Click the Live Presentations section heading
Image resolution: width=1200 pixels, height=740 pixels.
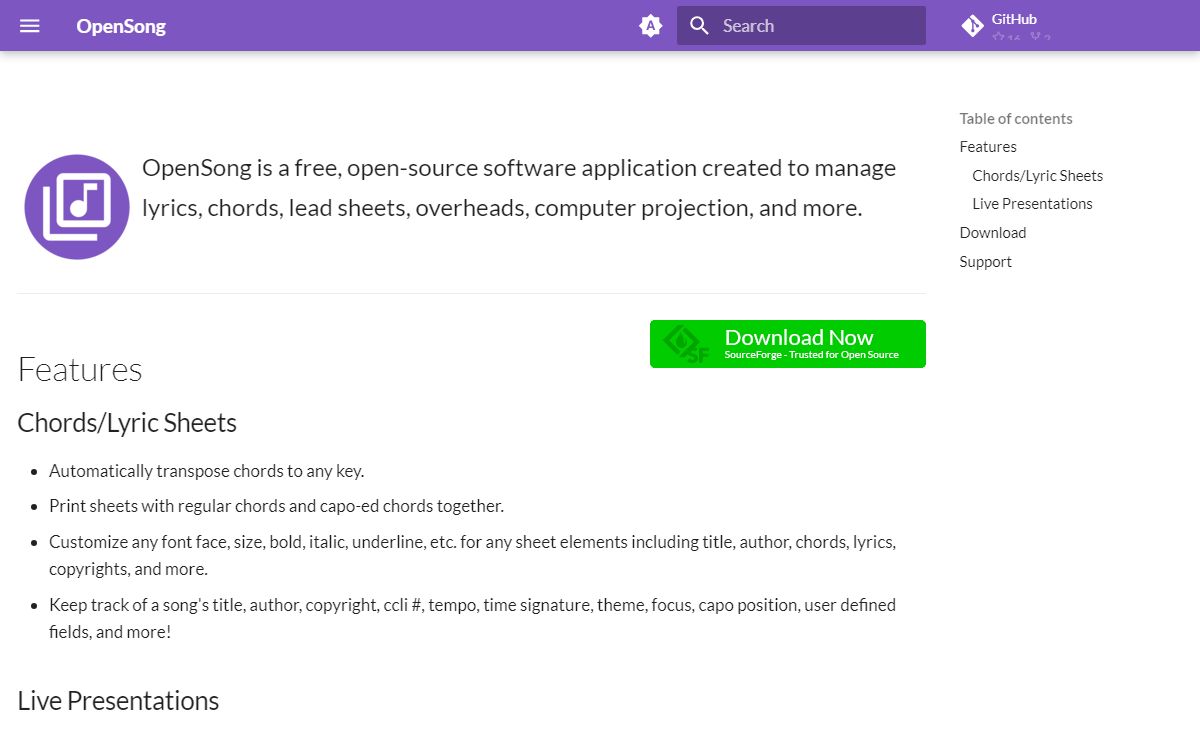118,701
